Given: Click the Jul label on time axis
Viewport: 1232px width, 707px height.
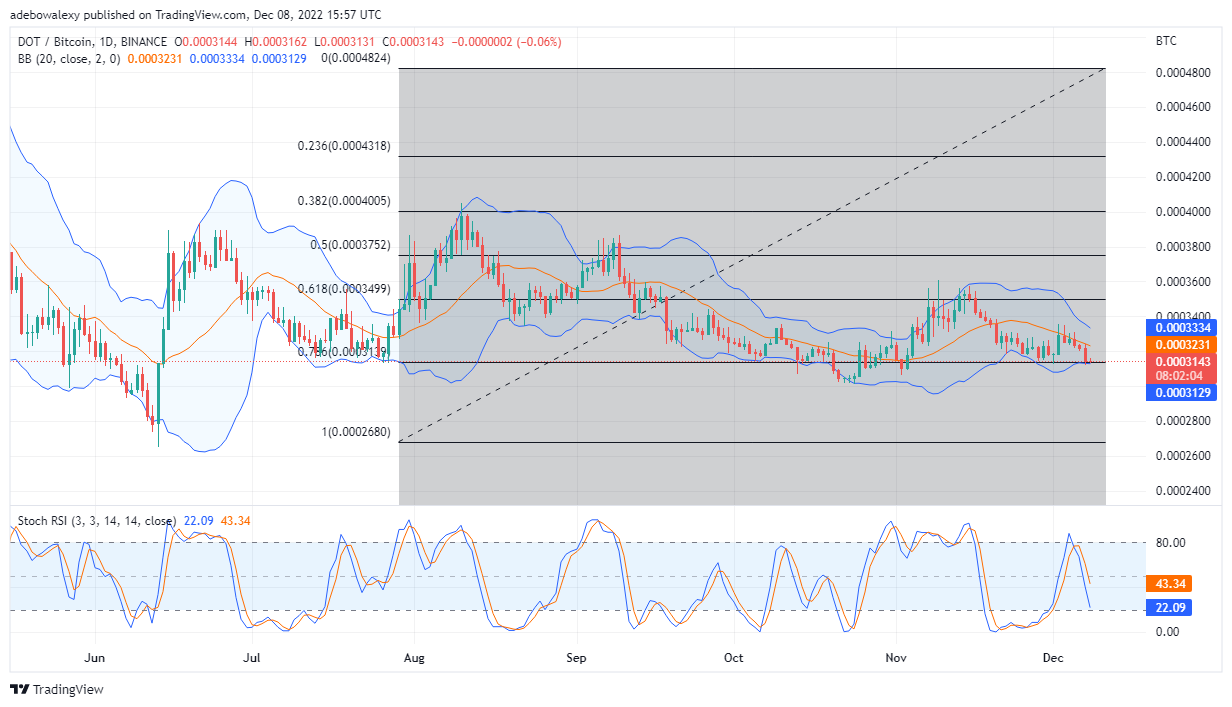Looking at the screenshot, I should (x=251, y=657).
